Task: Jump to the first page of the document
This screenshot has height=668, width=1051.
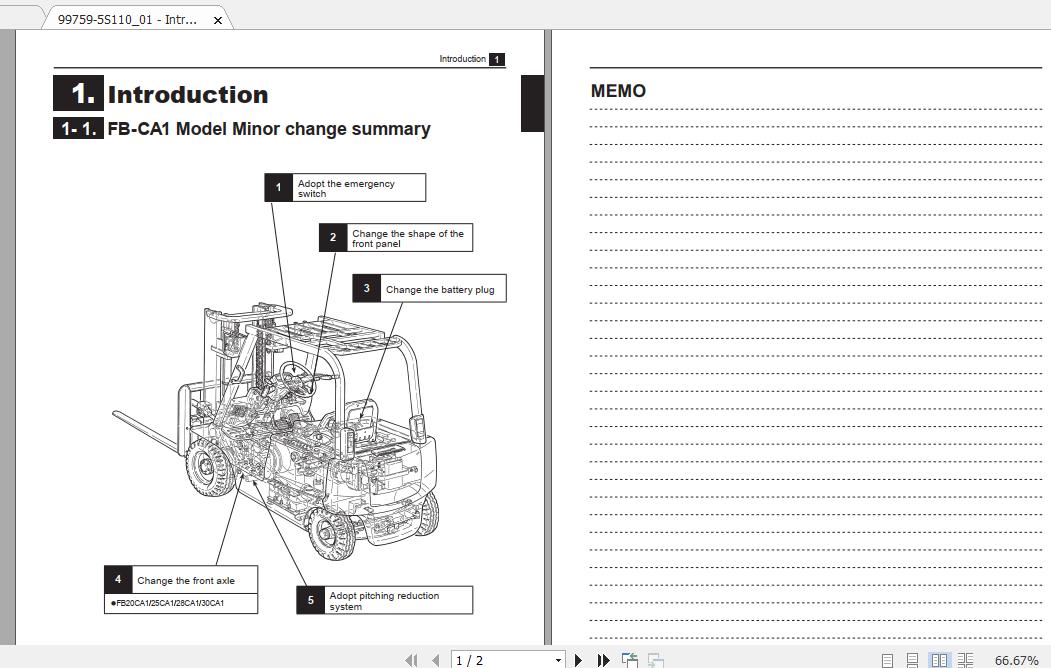Action: point(412,660)
